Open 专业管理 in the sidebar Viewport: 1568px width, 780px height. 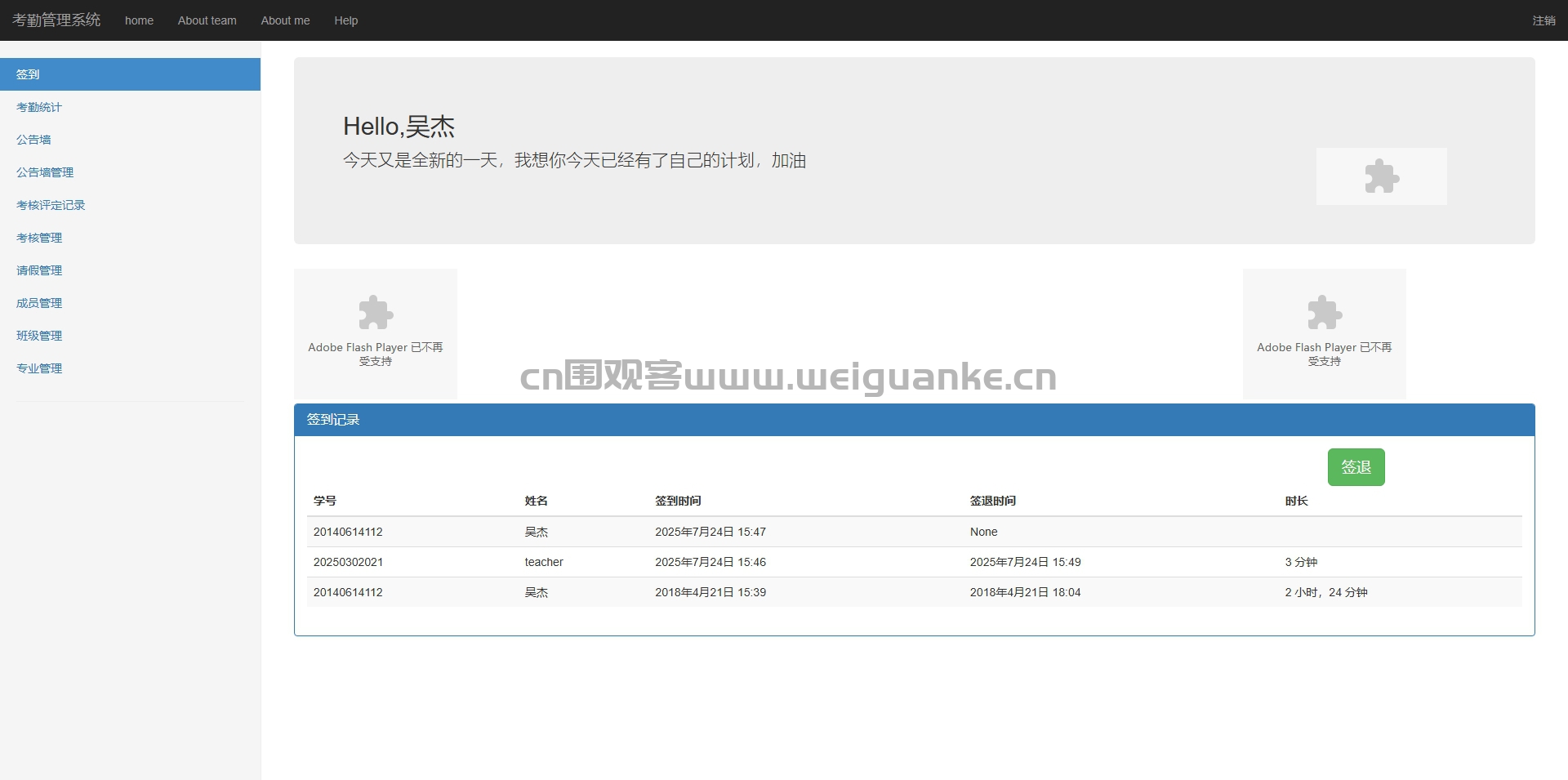click(x=130, y=368)
